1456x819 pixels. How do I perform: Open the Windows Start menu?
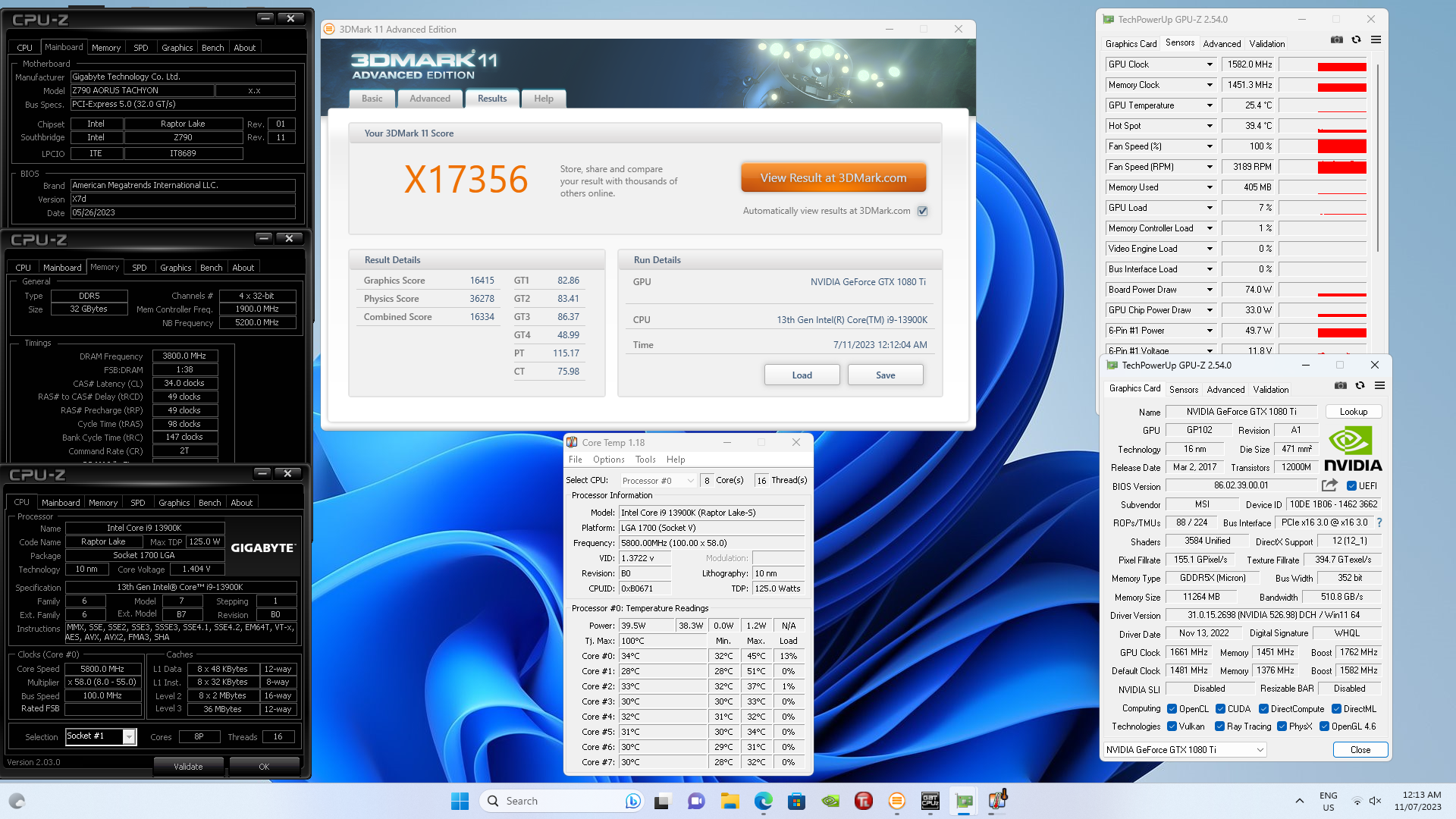point(460,801)
